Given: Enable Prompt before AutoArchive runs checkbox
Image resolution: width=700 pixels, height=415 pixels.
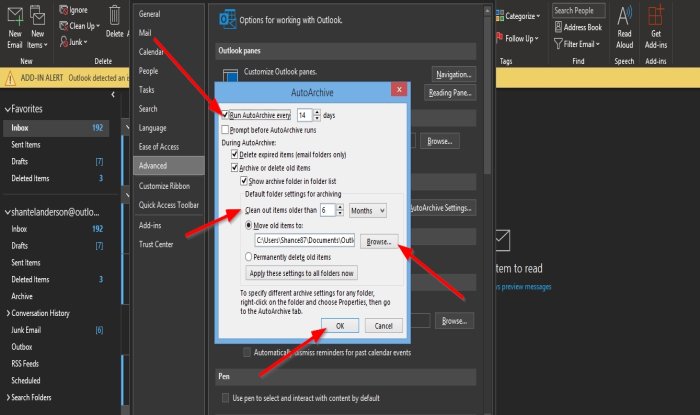Looking at the screenshot, I should click(225, 130).
